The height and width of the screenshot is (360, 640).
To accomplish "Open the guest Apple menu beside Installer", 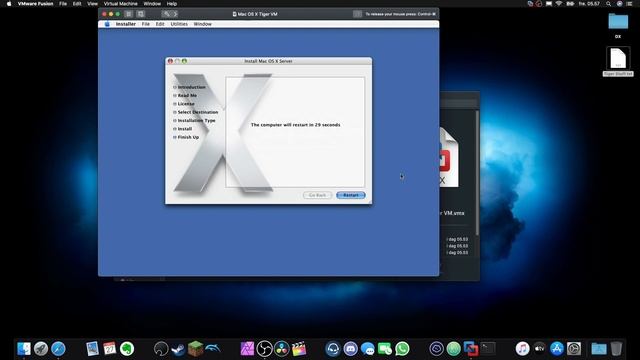I will pos(107,24).
